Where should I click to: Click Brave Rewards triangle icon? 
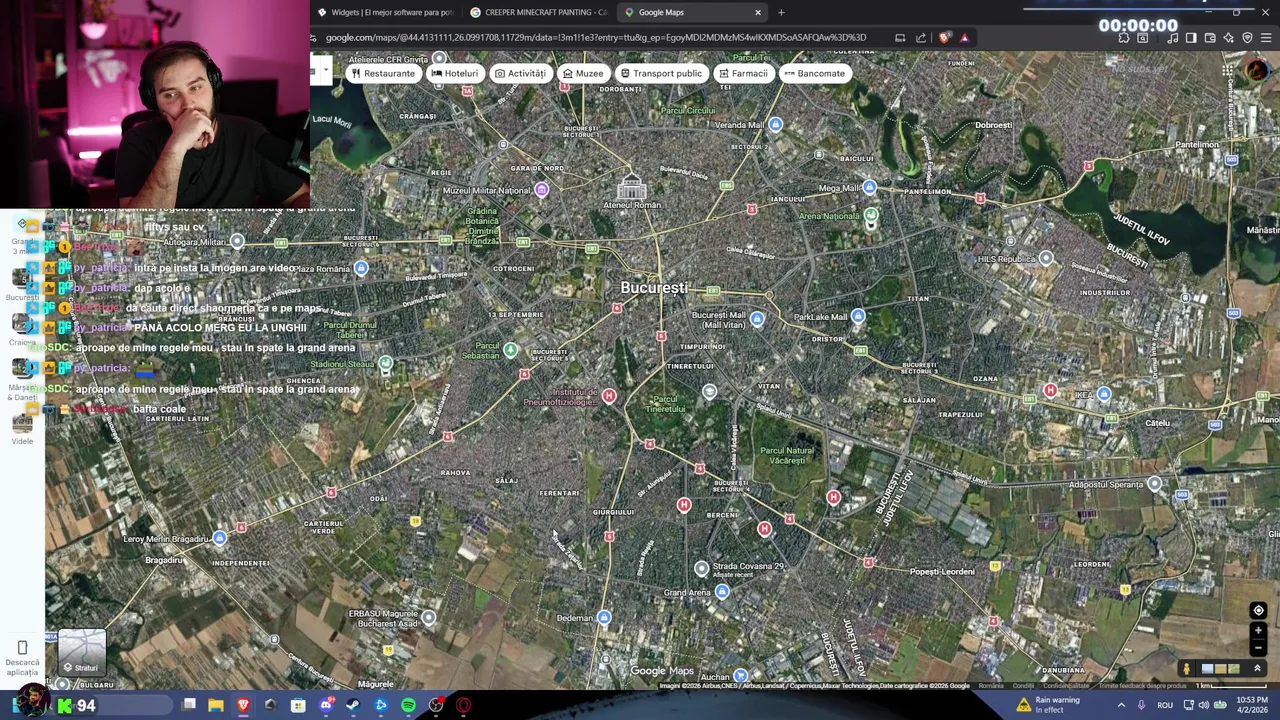click(964, 38)
